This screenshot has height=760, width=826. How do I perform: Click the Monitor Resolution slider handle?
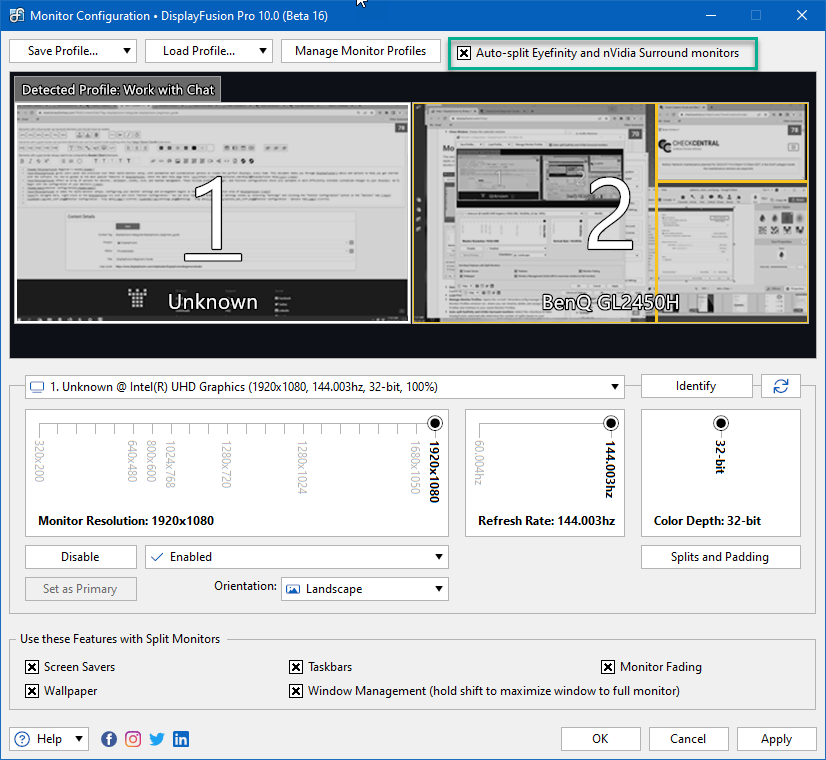[x=435, y=423]
